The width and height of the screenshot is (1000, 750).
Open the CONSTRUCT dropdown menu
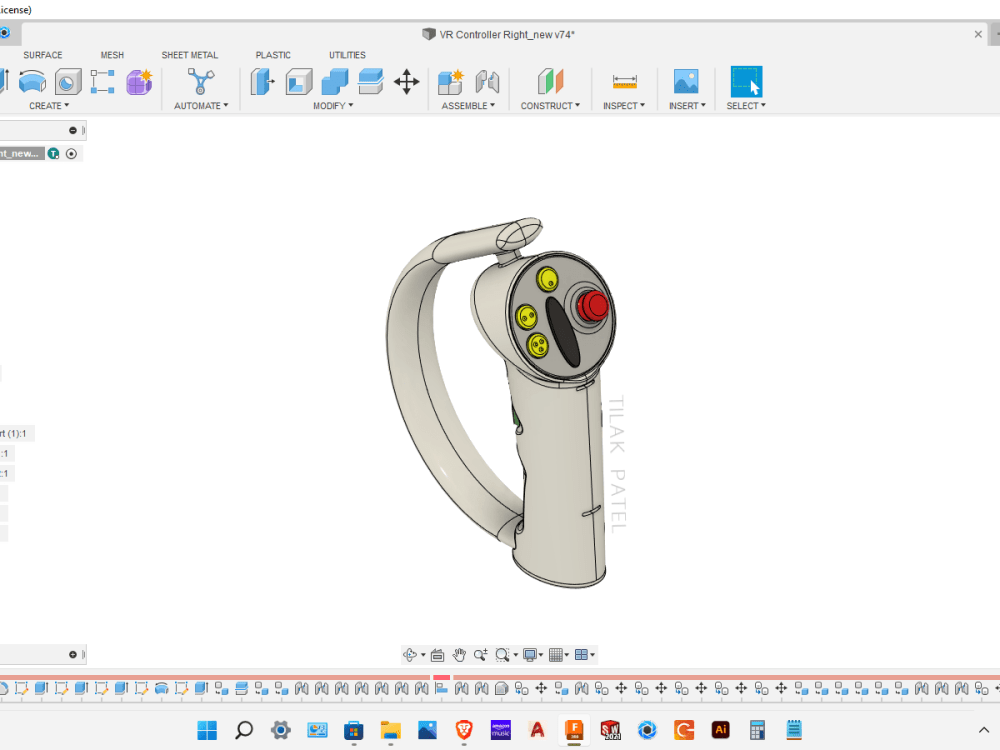coord(550,106)
